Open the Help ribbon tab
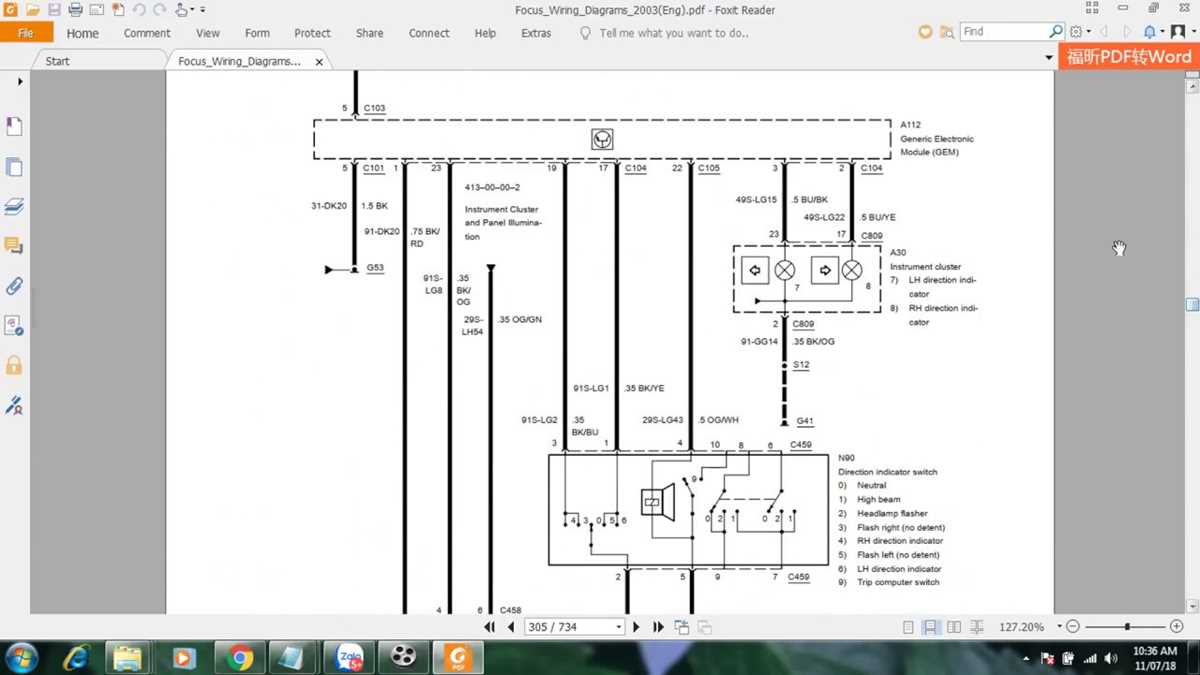Image resolution: width=1200 pixels, height=675 pixels. tap(485, 33)
